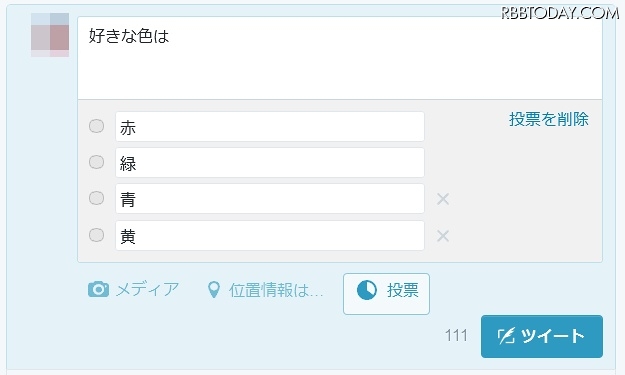The width and height of the screenshot is (625, 375).
Task: Click the 黄 option input field
Action: click(270, 236)
